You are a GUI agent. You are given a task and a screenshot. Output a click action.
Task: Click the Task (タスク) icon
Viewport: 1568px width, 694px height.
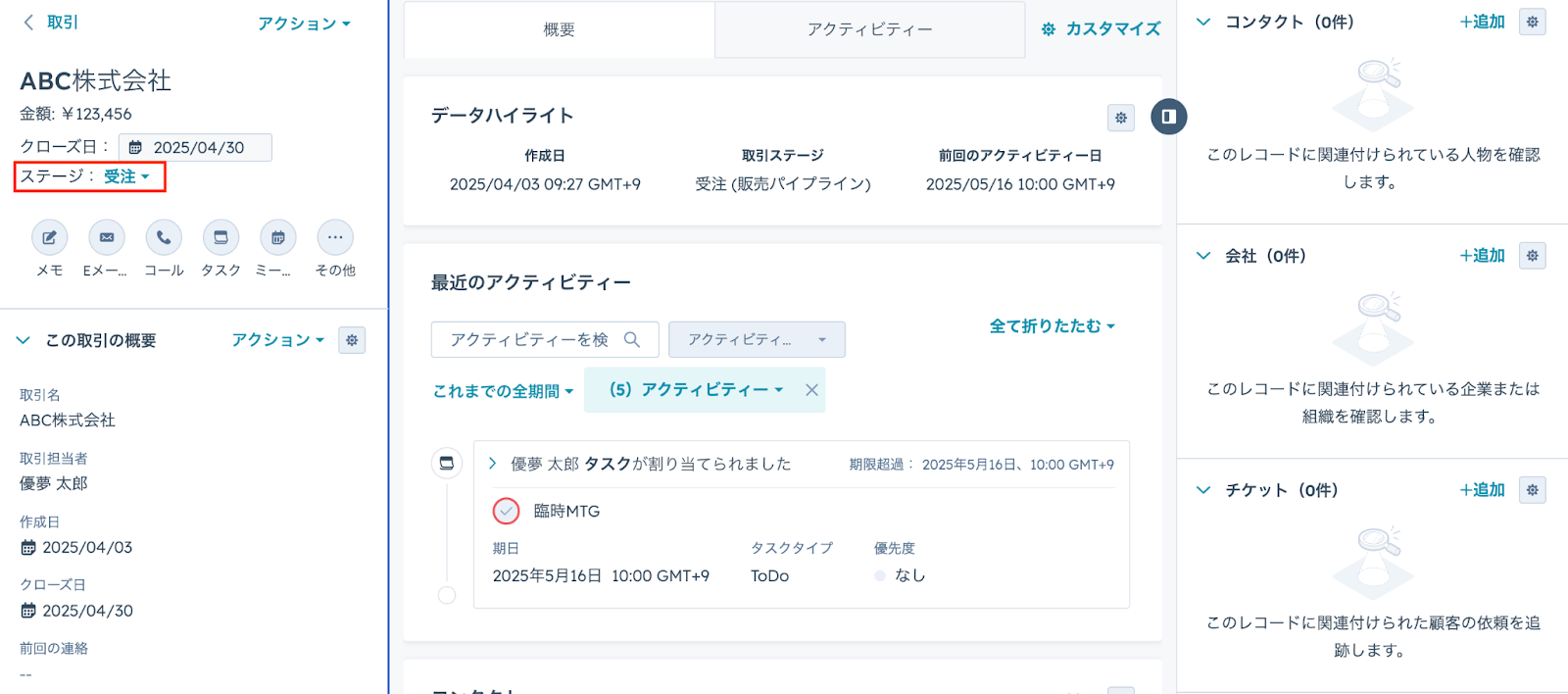click(220, 237)
